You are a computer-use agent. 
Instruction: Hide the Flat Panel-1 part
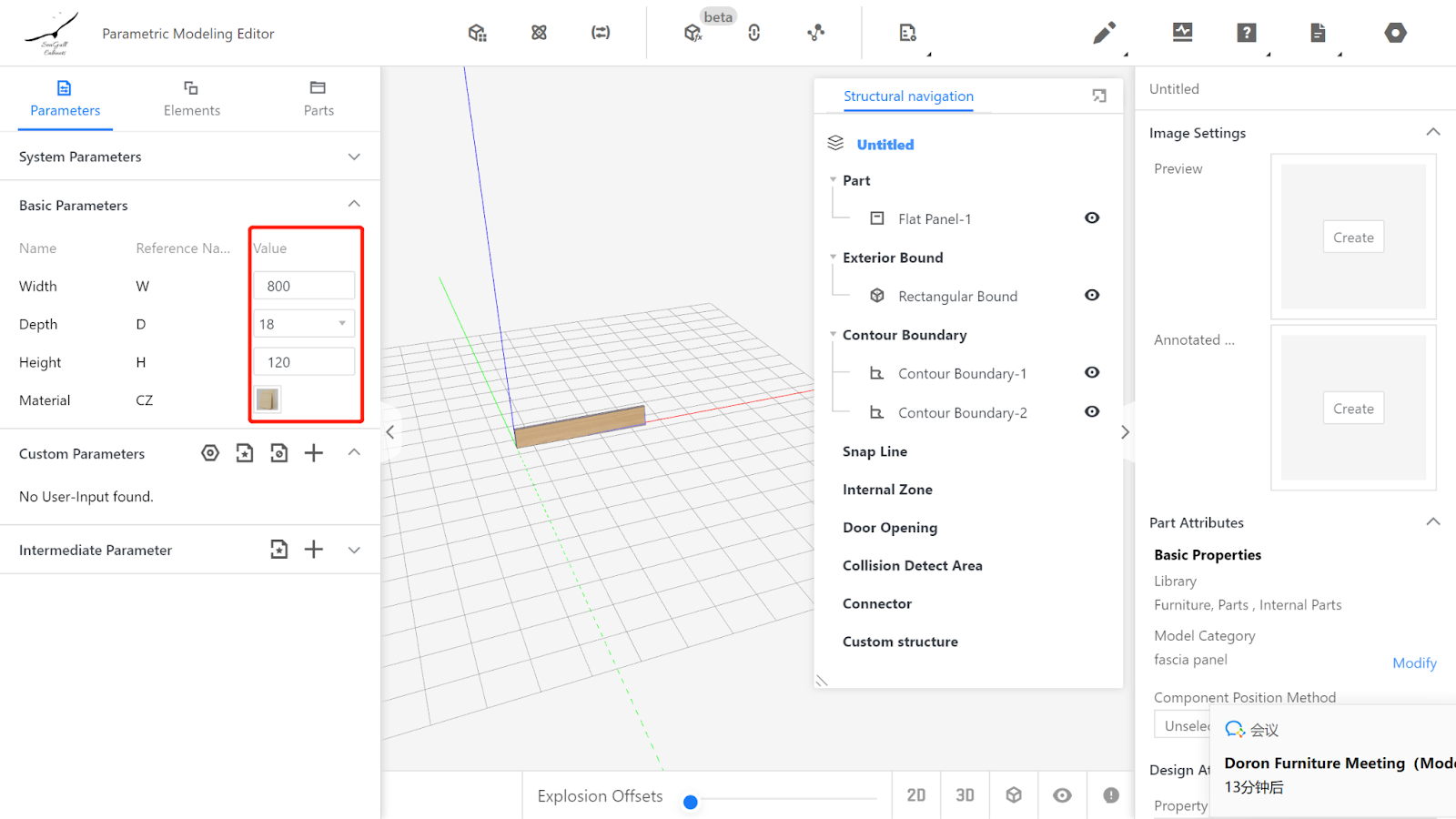click(x=1092, y=218)
